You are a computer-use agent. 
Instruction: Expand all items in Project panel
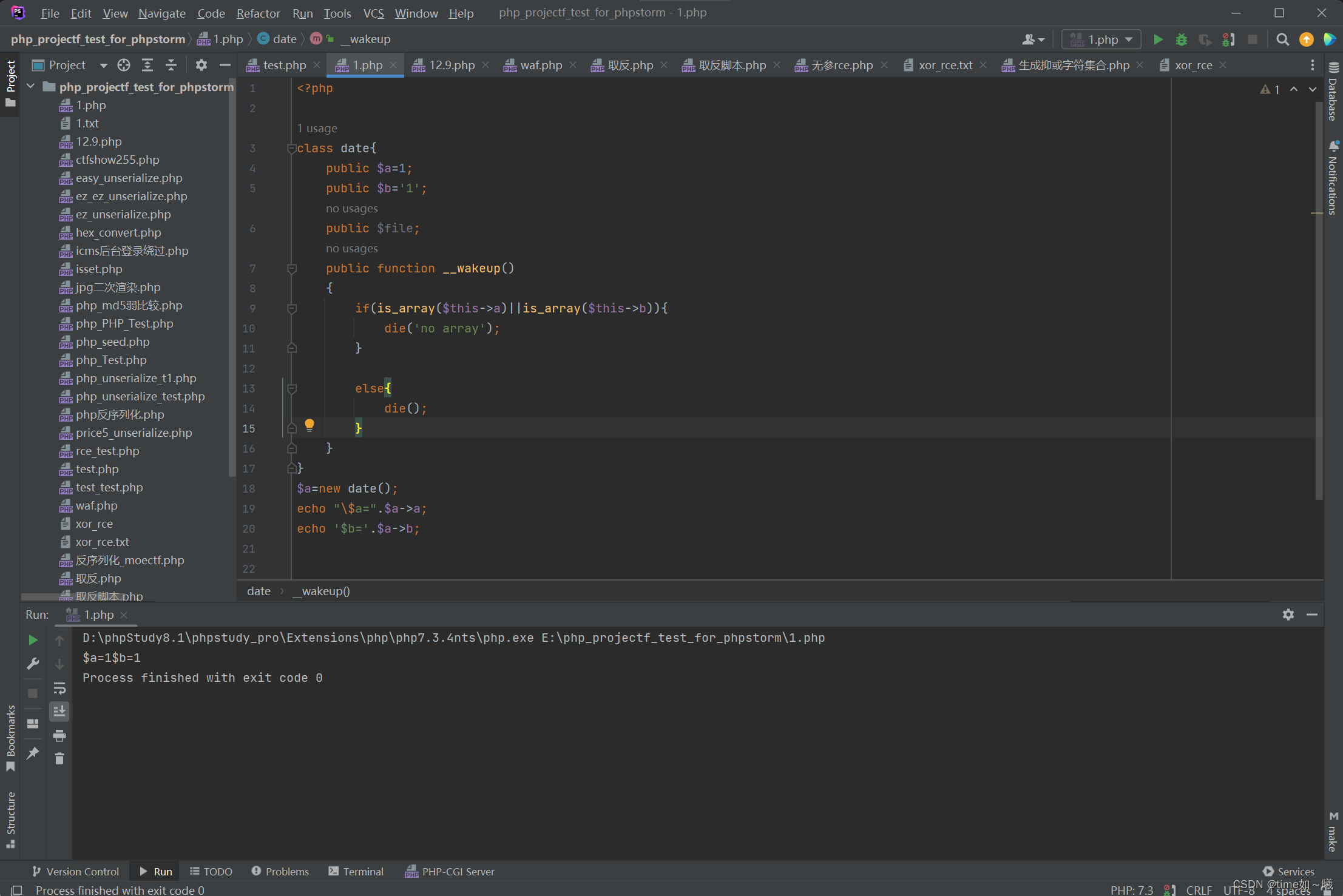tap(147, 65)
